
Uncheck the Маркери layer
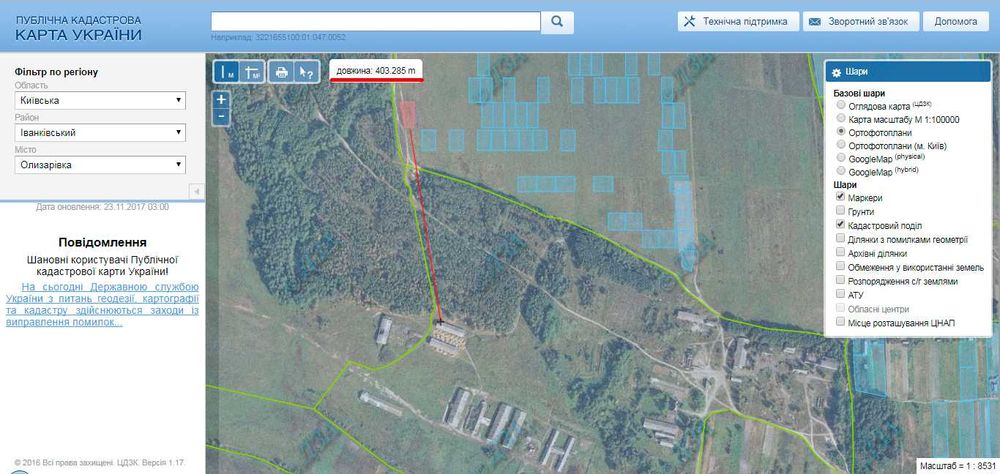[x=841, y=198]
